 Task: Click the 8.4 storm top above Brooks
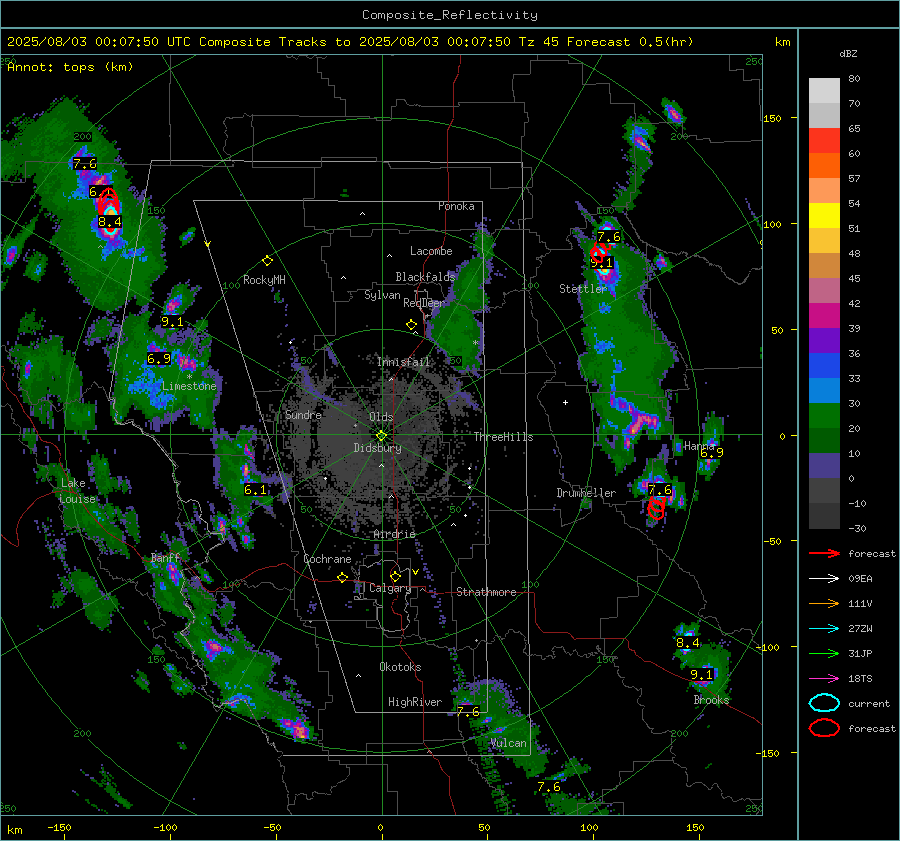tap(688, 643)
